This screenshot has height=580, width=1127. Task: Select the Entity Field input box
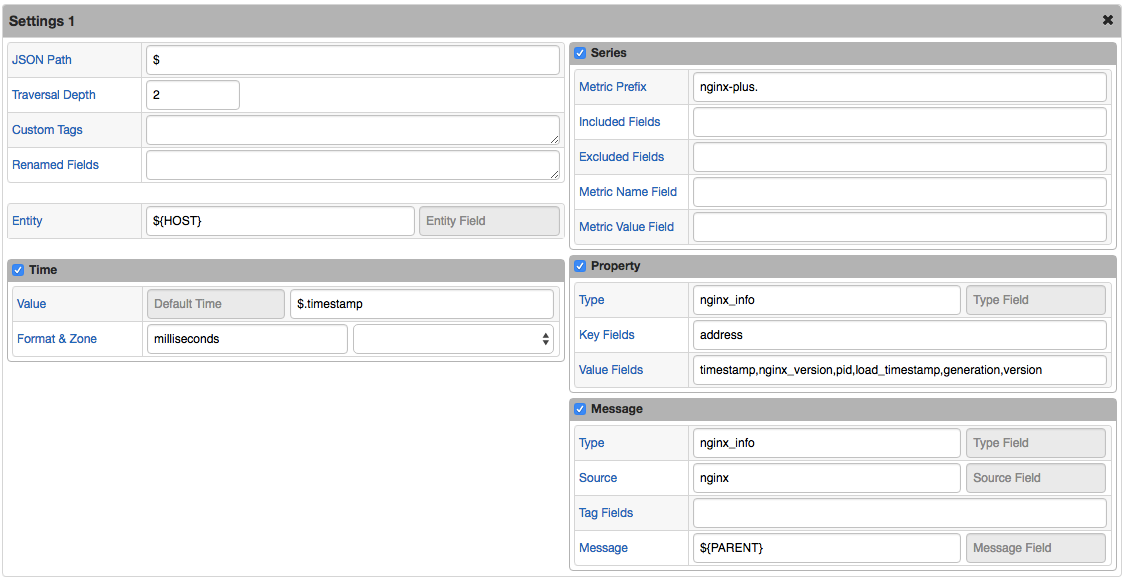pyautogui.click(x=489, y=221)
